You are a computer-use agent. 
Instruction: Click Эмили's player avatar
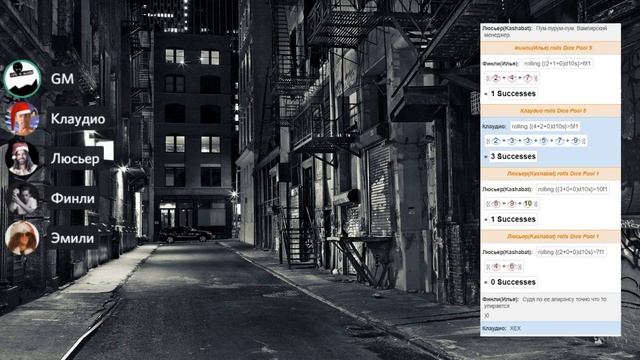click(22, 238)
